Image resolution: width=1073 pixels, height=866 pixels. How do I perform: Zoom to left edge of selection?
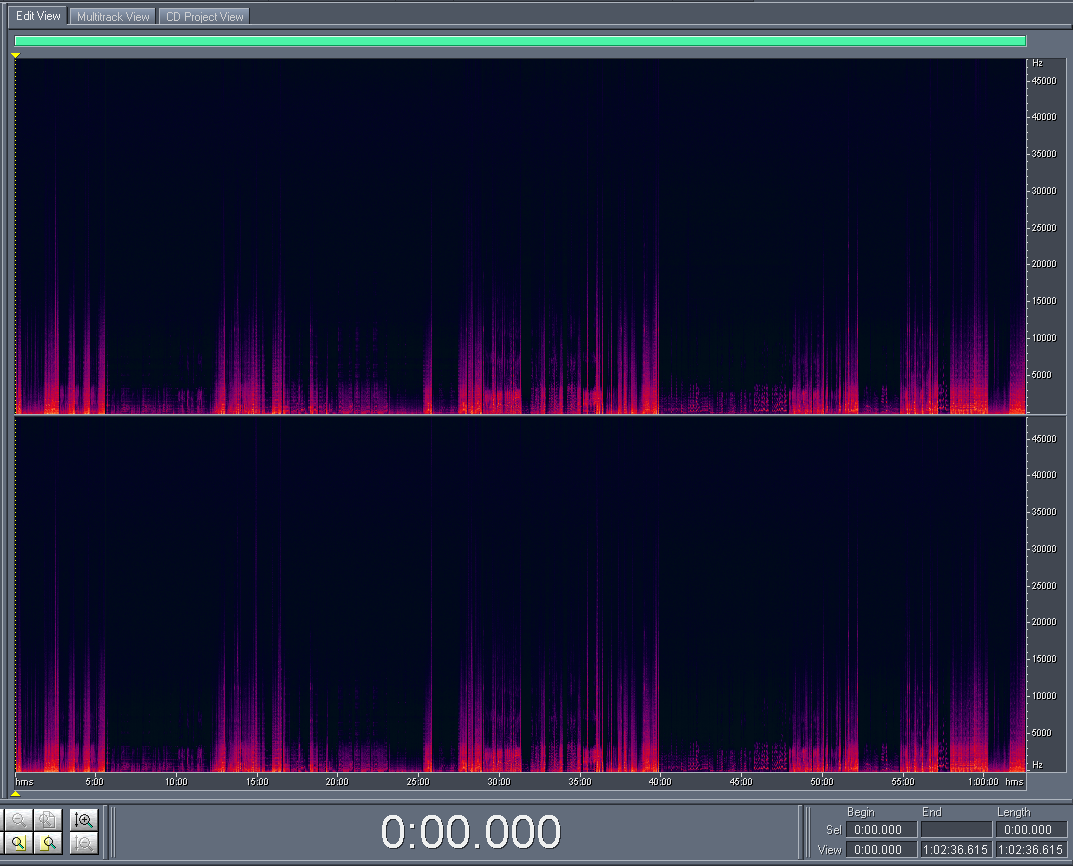tap(18, 844)
